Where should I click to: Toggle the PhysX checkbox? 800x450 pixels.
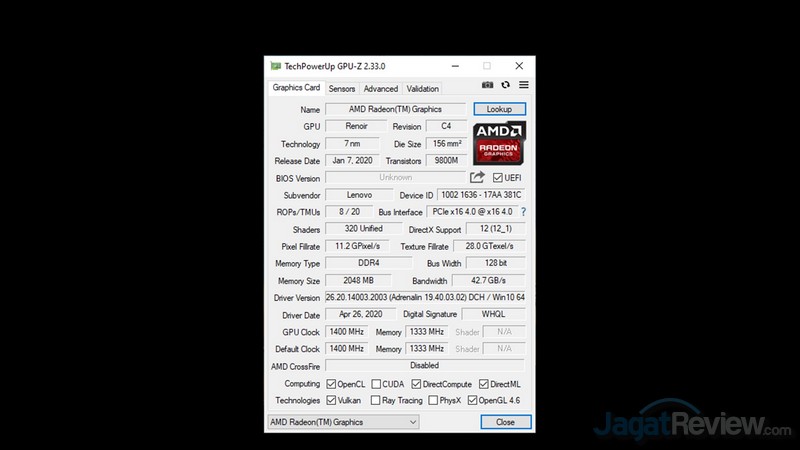(x=433, y=401)
